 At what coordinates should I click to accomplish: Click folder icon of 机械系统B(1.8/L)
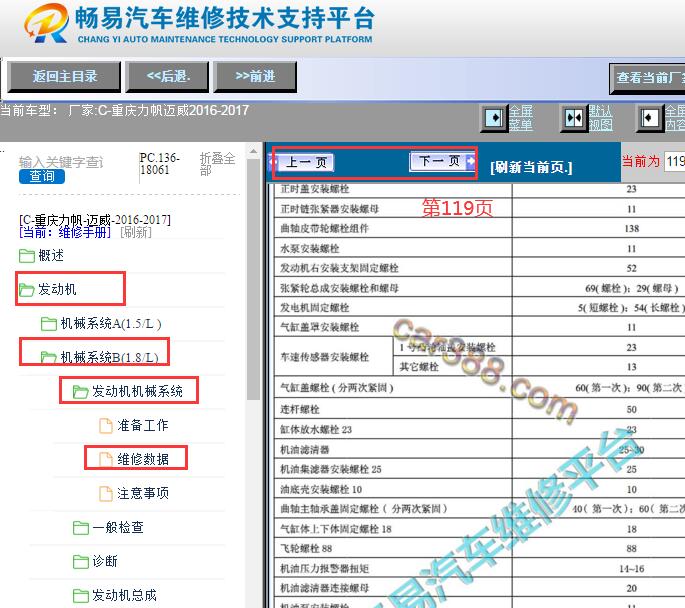click(48, 358)
